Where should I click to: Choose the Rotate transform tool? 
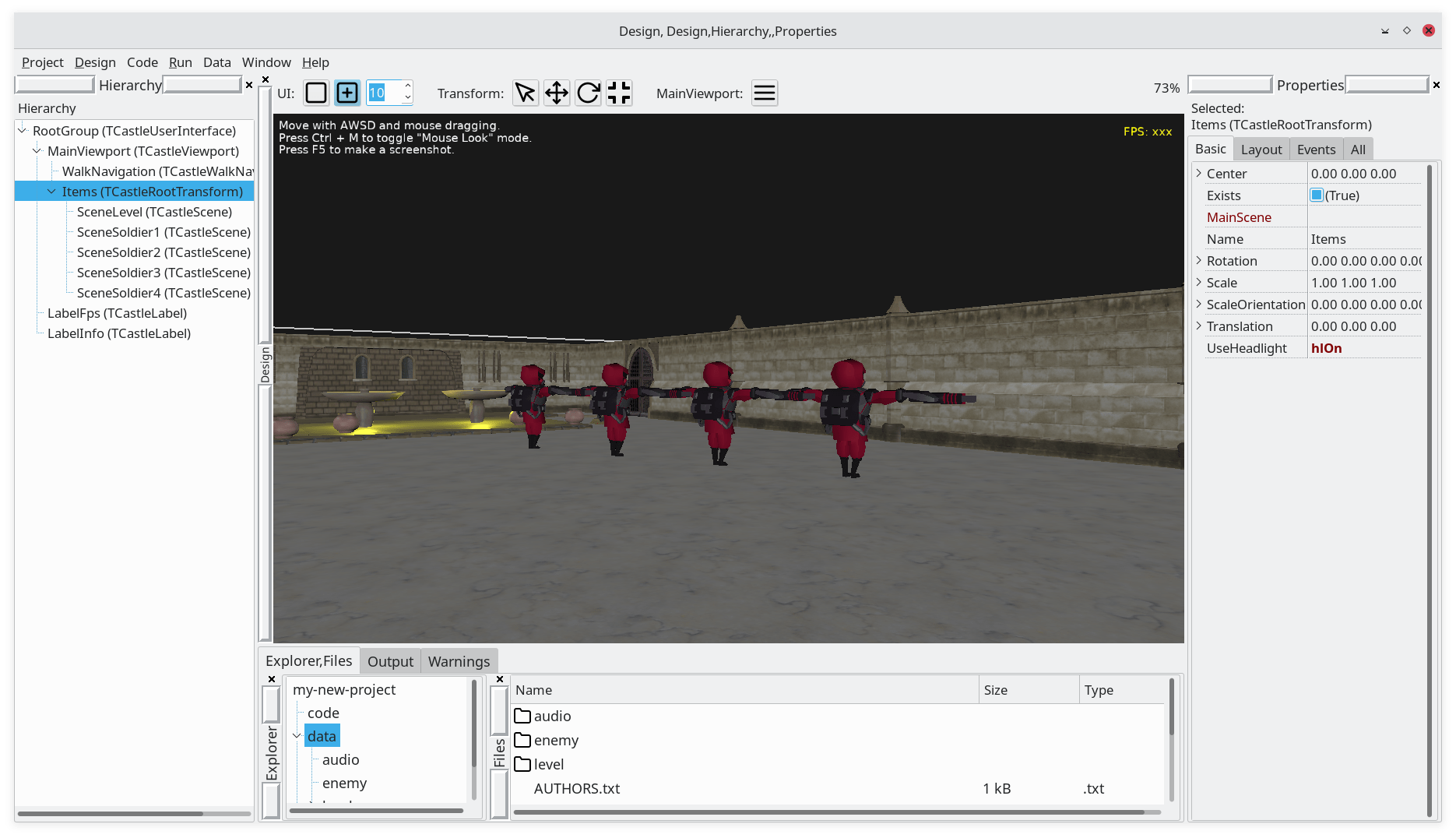(588, 93)
